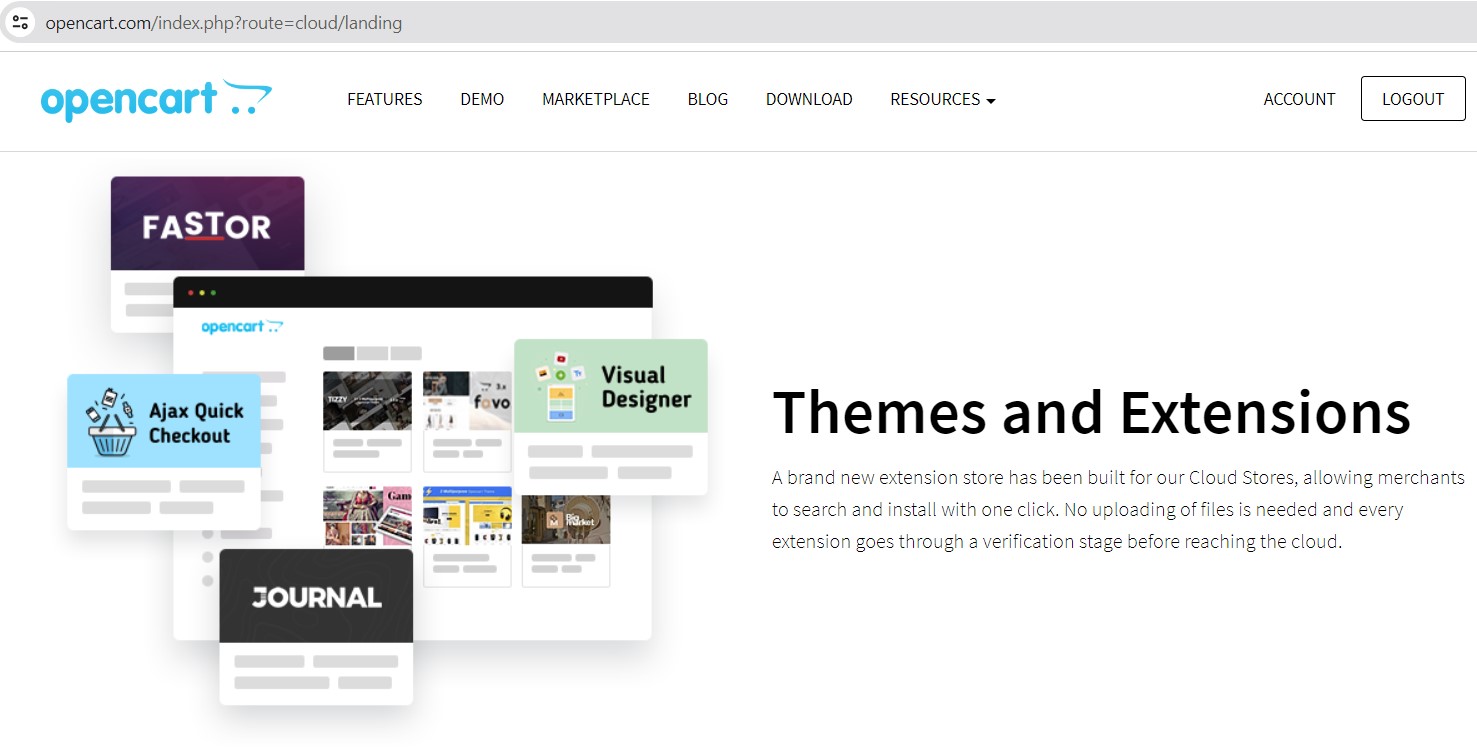Click the Visual Designer layout icon
This screenshot has width=1477, height=747.
[x=559, y=386]
